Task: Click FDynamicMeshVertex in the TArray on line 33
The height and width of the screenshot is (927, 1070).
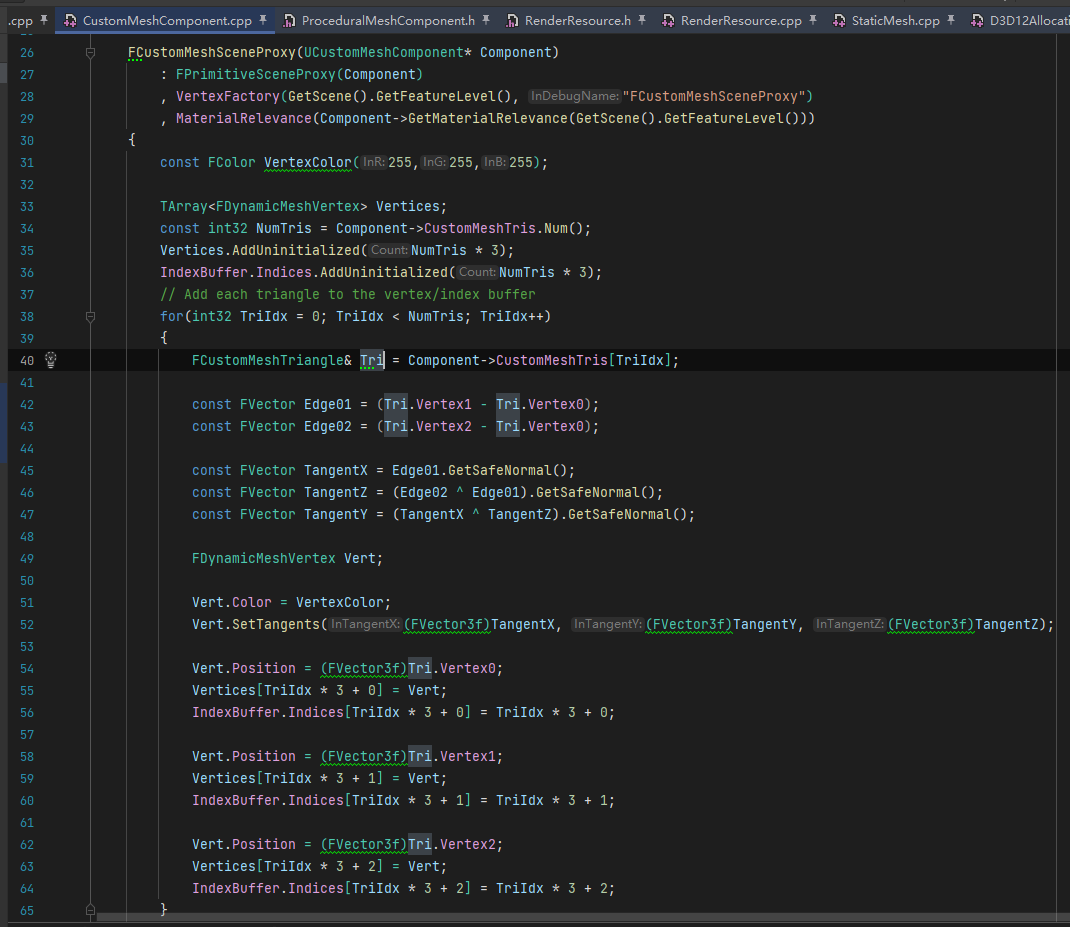Action: click(x=287, y=206)
